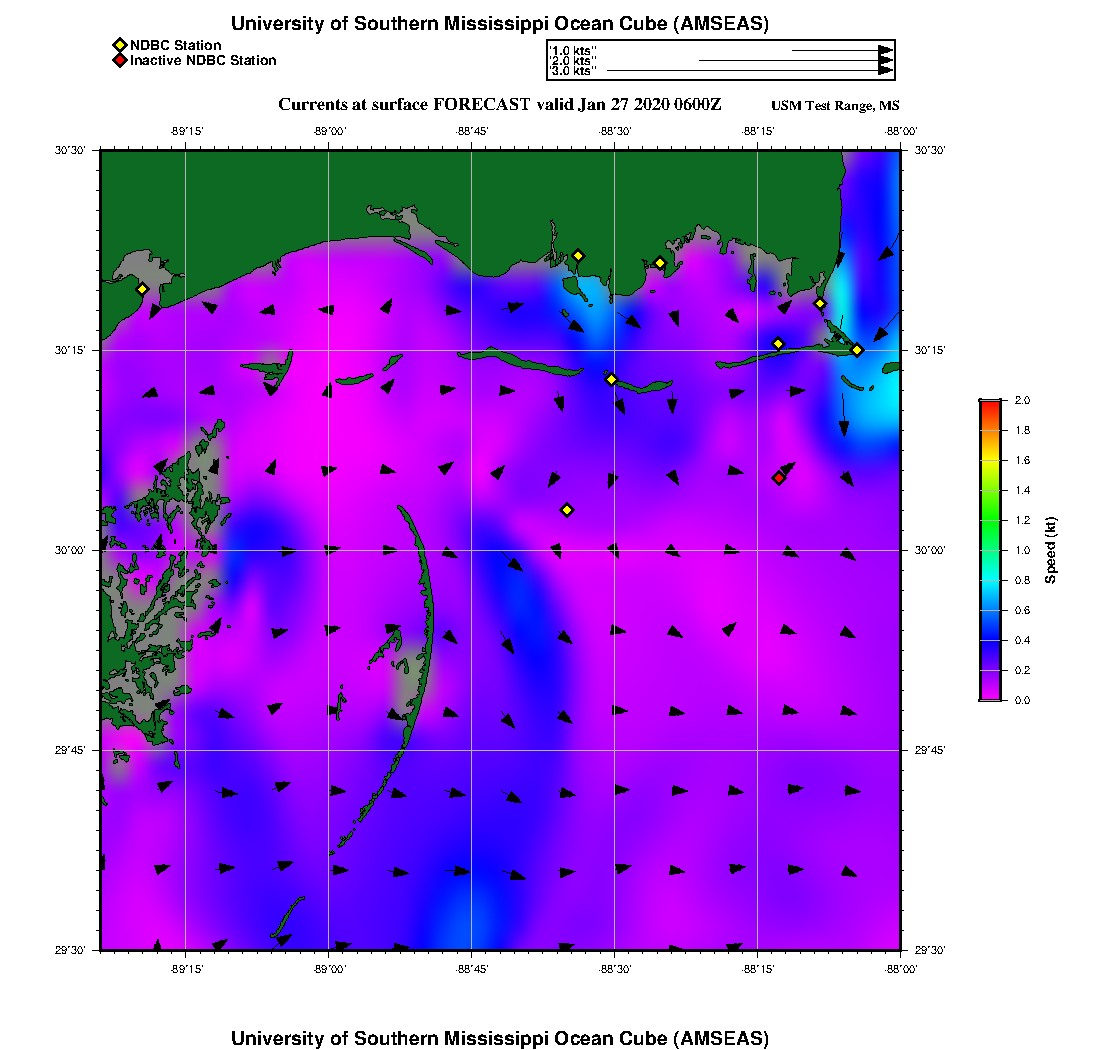Click yellow station marker just right of northernmost one
The image size is (1100, 1050).
point(660,263)
